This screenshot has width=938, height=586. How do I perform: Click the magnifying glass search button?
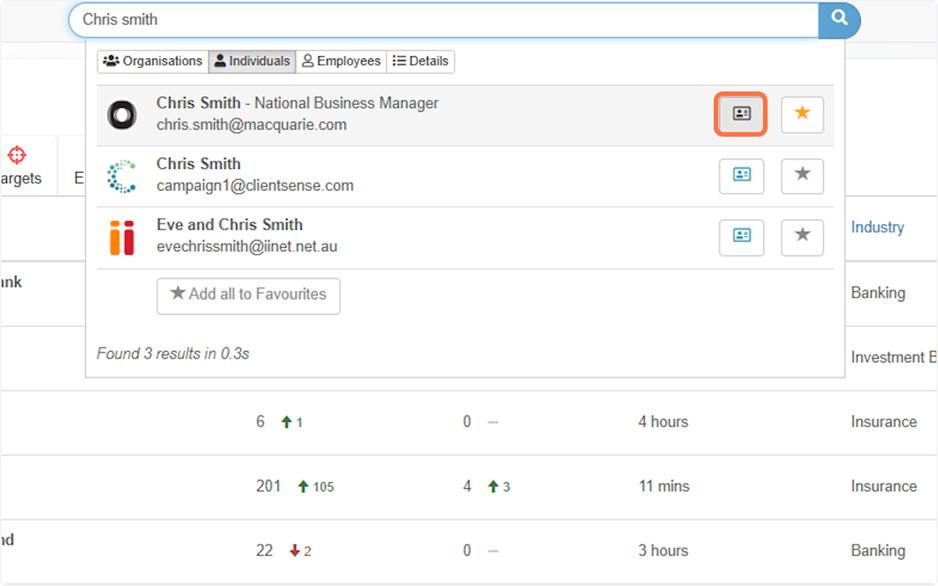pos(839,19)
